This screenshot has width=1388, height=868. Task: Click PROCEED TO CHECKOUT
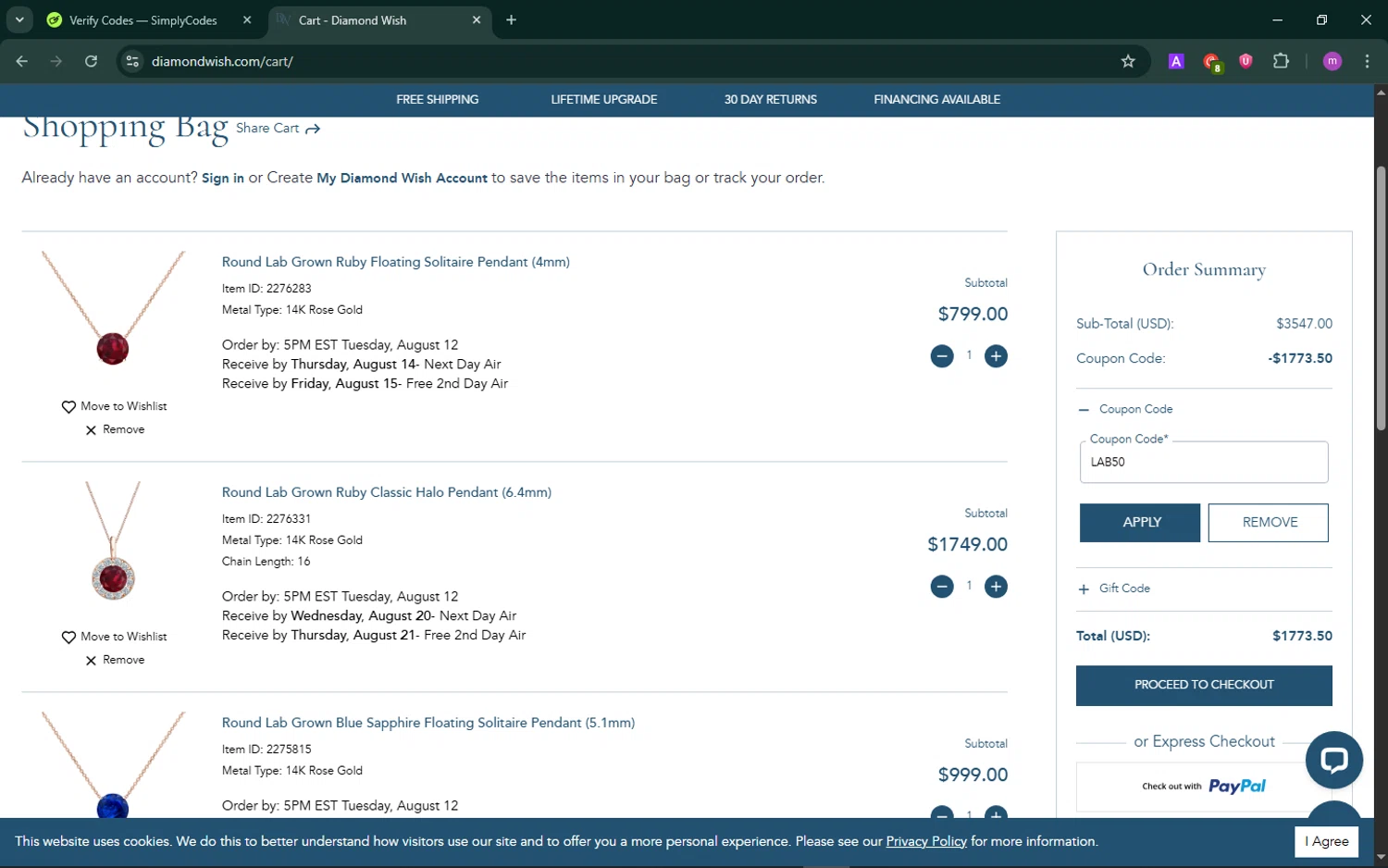tap(1204, 686)
